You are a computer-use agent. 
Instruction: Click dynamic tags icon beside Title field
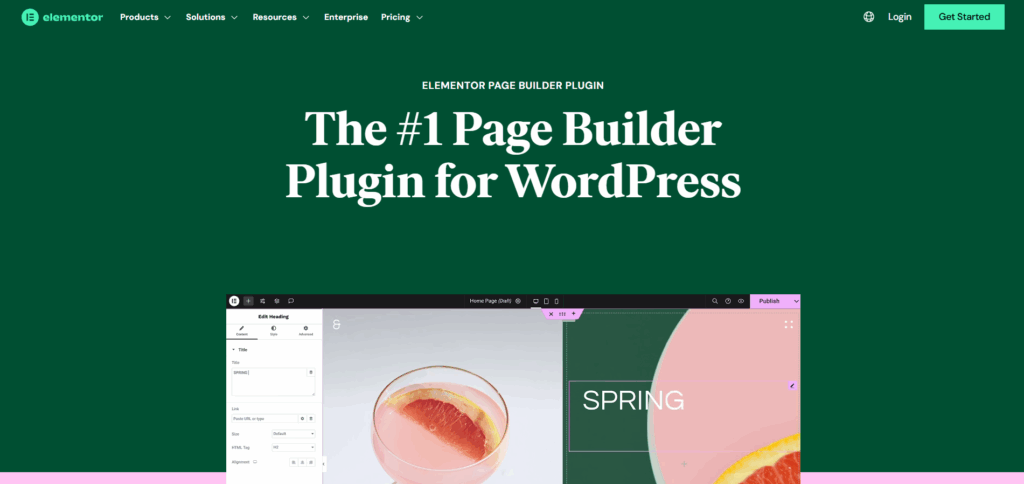pos(311,372)
